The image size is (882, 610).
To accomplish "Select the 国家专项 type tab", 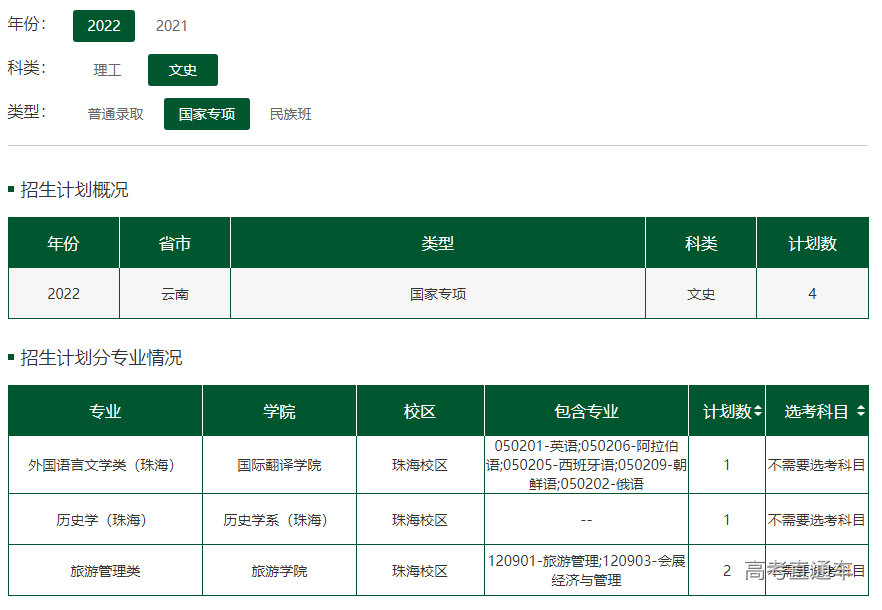I will tap(207, 114).
